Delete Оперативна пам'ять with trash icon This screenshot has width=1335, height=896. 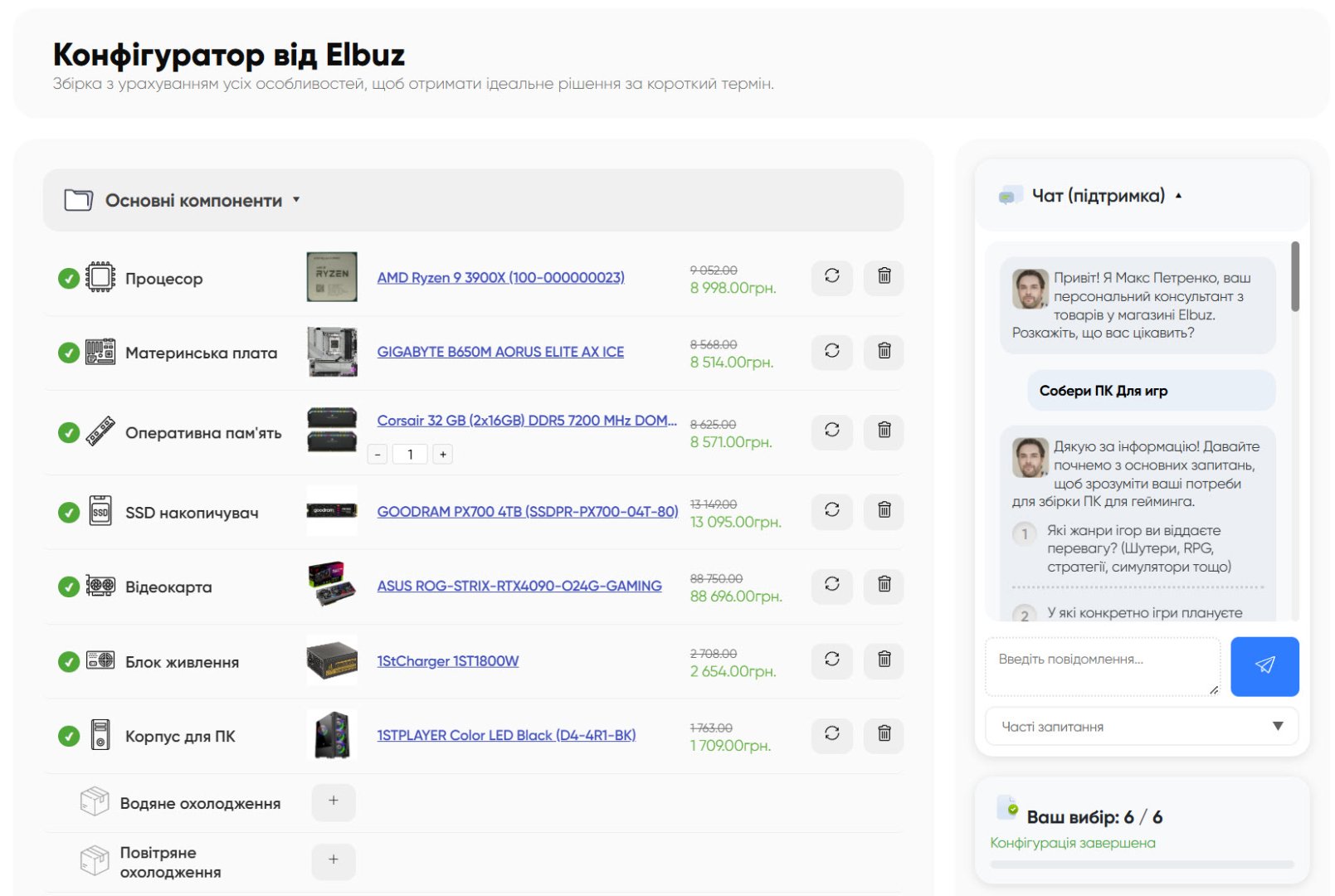point(884,431)
